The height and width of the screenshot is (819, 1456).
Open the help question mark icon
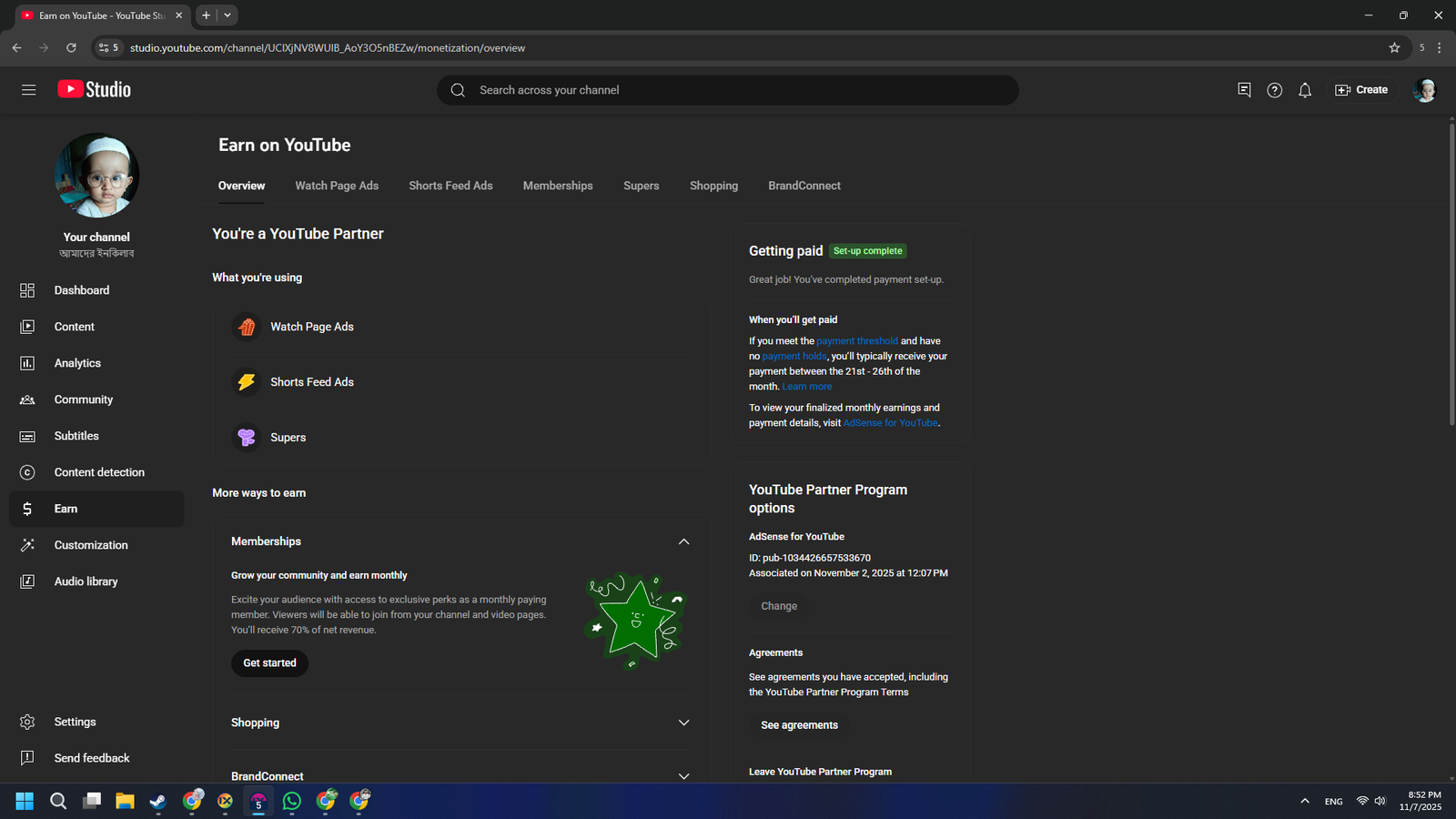coord(1274,90)
